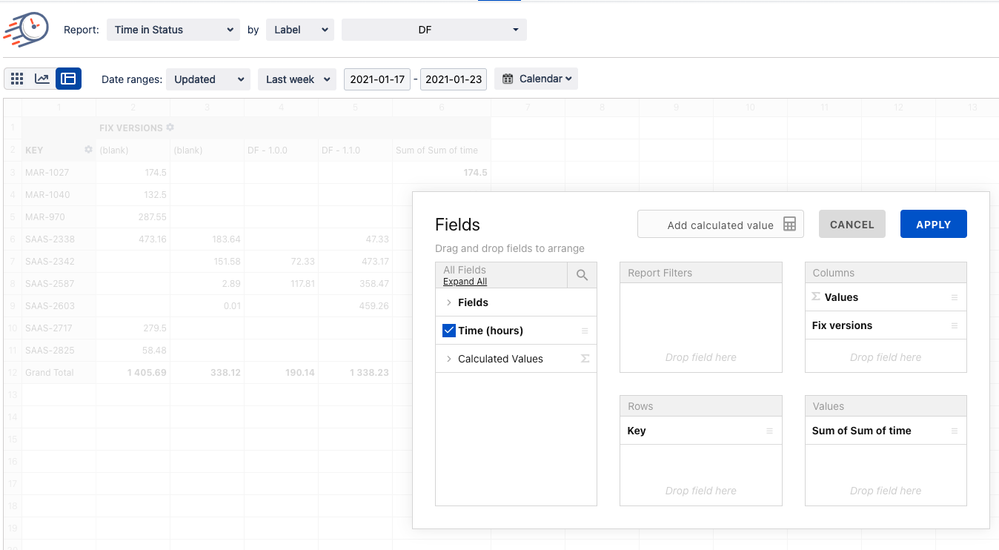
Task: Open the Last week period dropdown
Action: click(297, 79)
